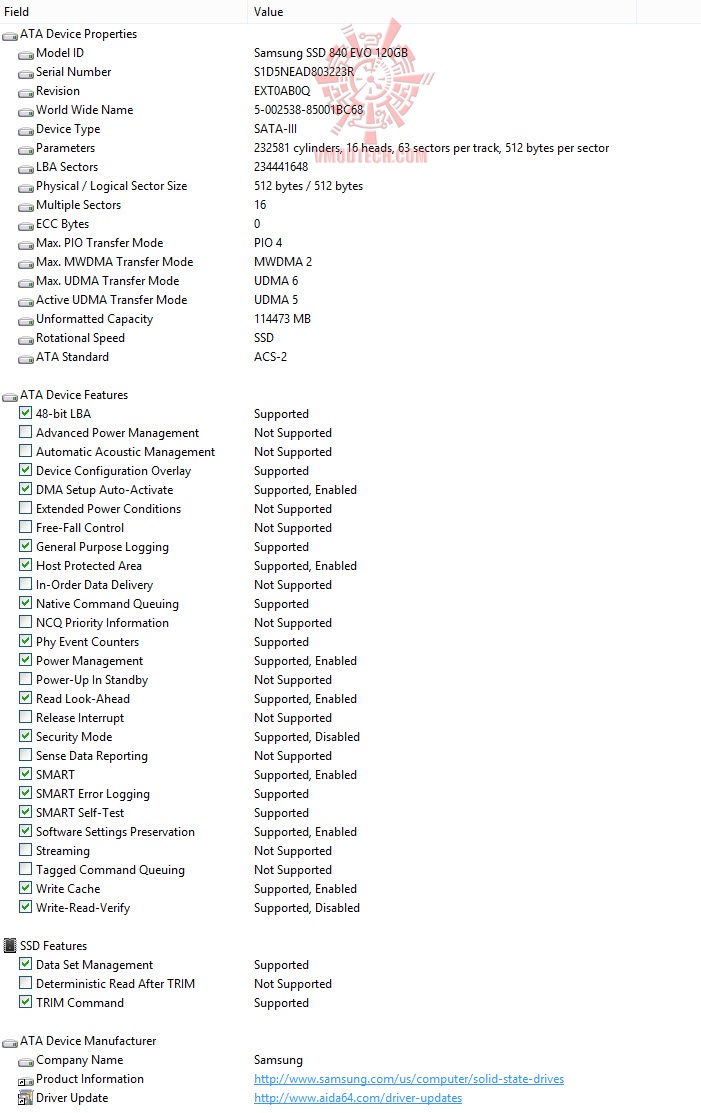Select the Company Name row icon
This screenshot has width=701, height=1113.
pyautogui.click(x=26, y=1061)
